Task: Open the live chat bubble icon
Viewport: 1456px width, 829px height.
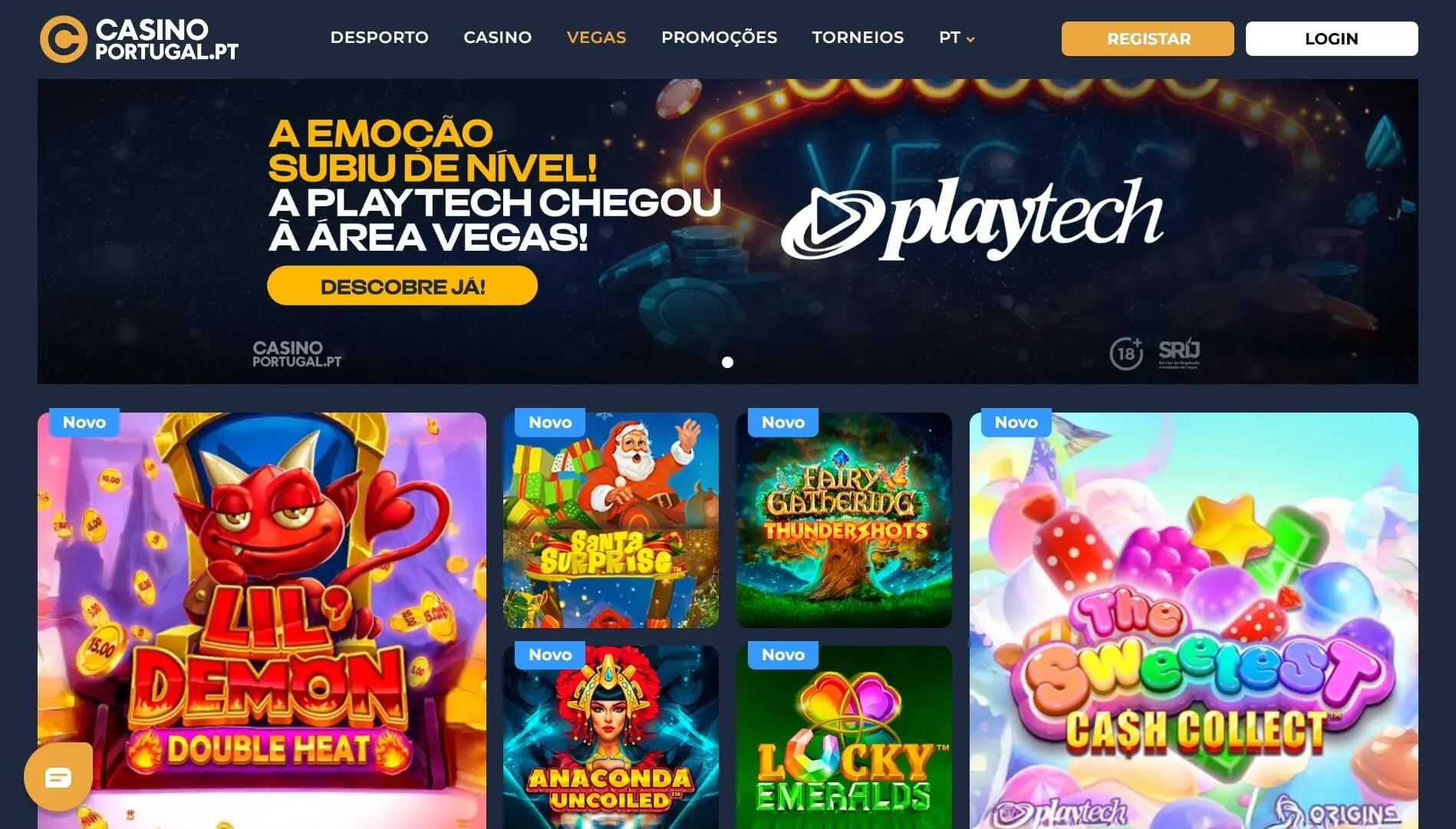Action: [58, 777]
